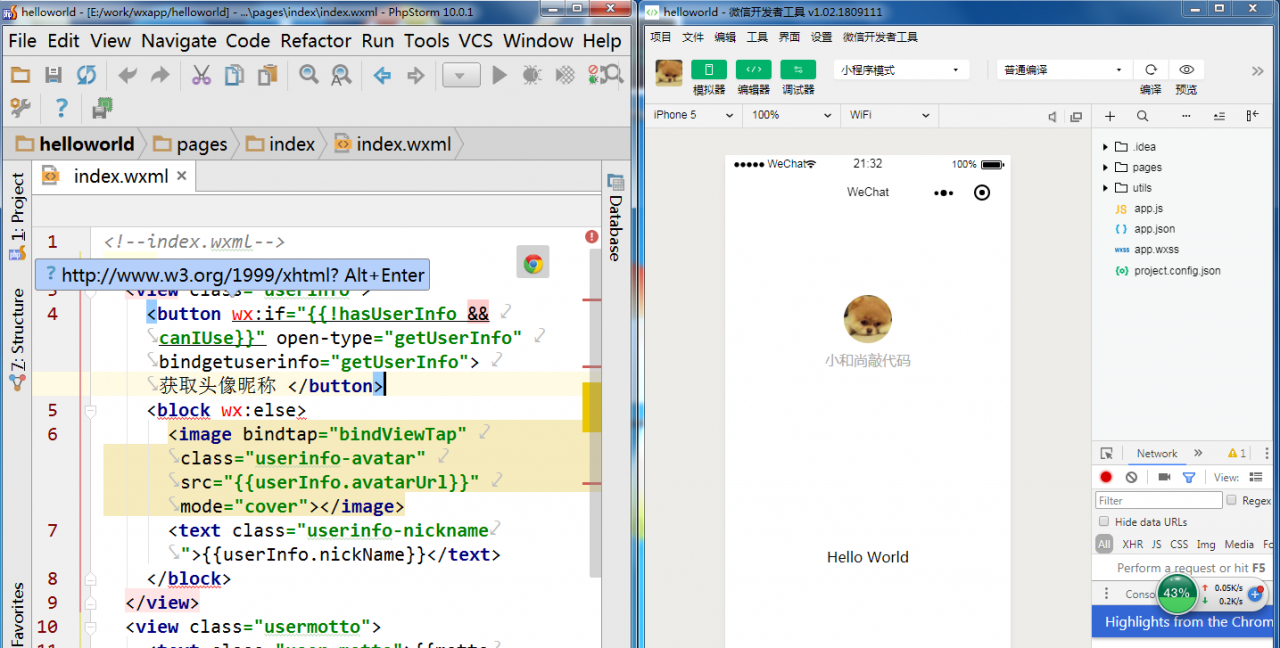Screen dimensions: 1280x648
Task: Open project.config.json file
Action: [1177, 270]
